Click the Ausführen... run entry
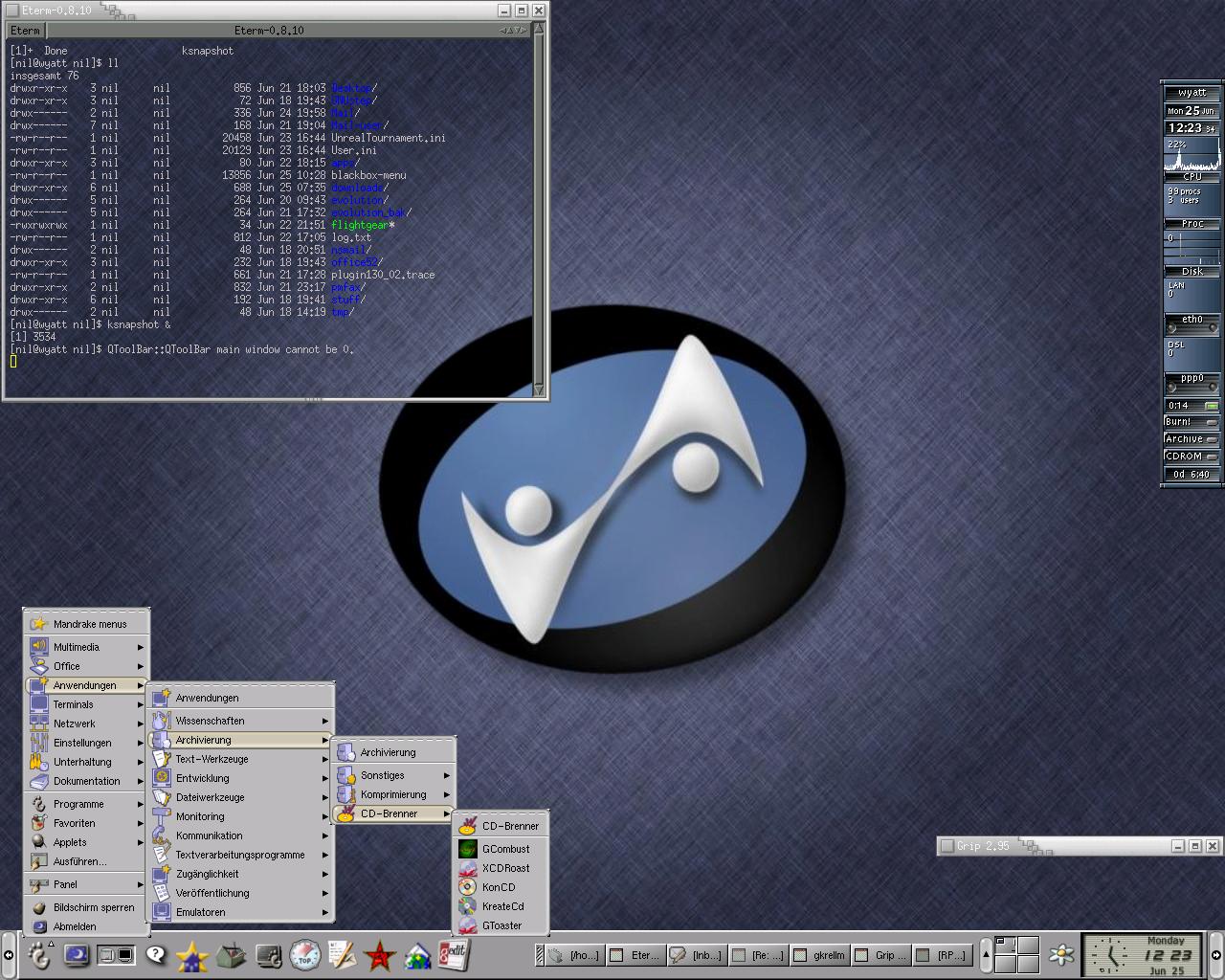Screen dimensions: 1225x980 point(87,861)
